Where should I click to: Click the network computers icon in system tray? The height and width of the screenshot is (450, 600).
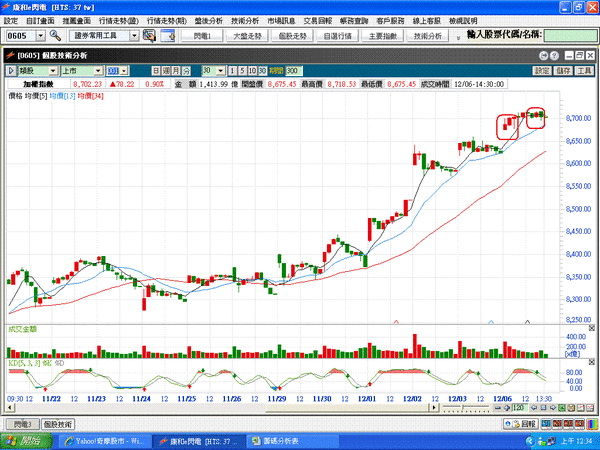[550, 441]
